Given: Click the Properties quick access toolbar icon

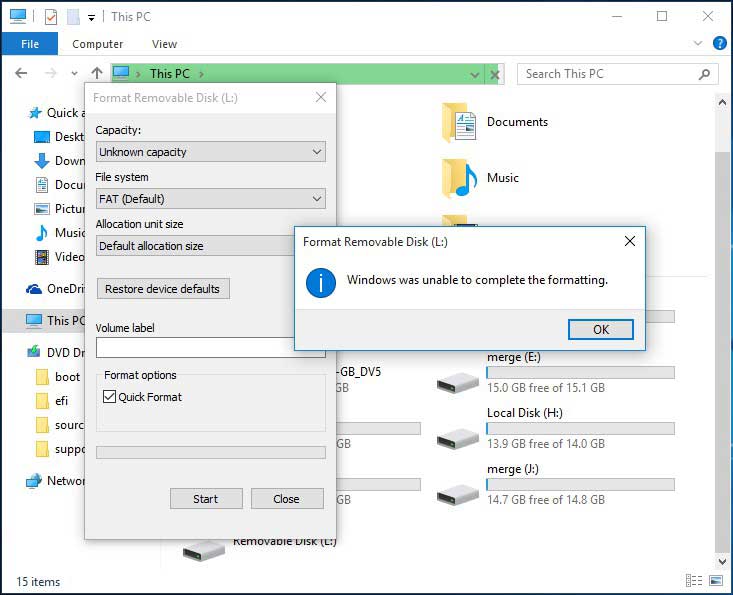Looking at the screenshot, I should point(50,17).
